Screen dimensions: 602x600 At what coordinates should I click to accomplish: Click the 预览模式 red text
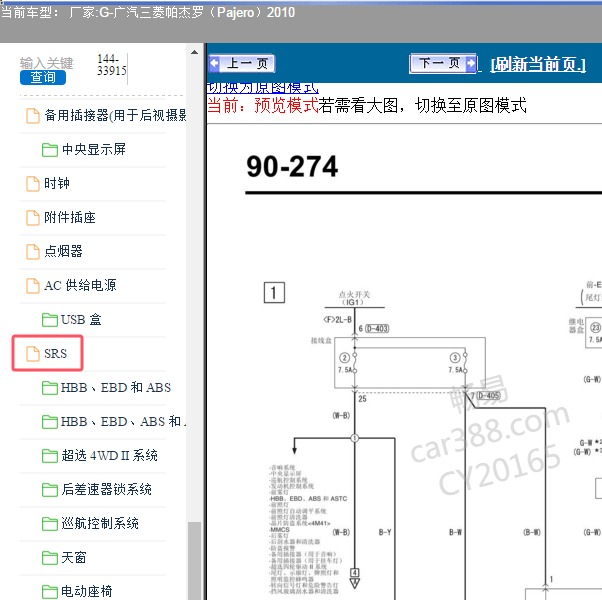(x=286, y=105)
